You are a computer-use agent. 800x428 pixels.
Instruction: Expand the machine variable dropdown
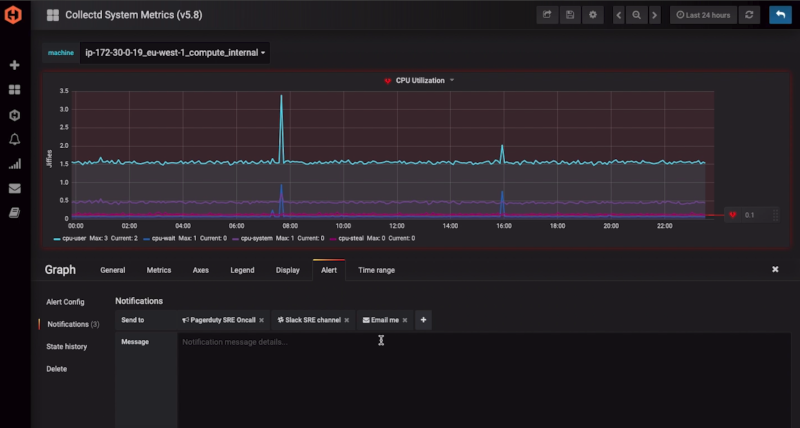click(x=175, y=53)
